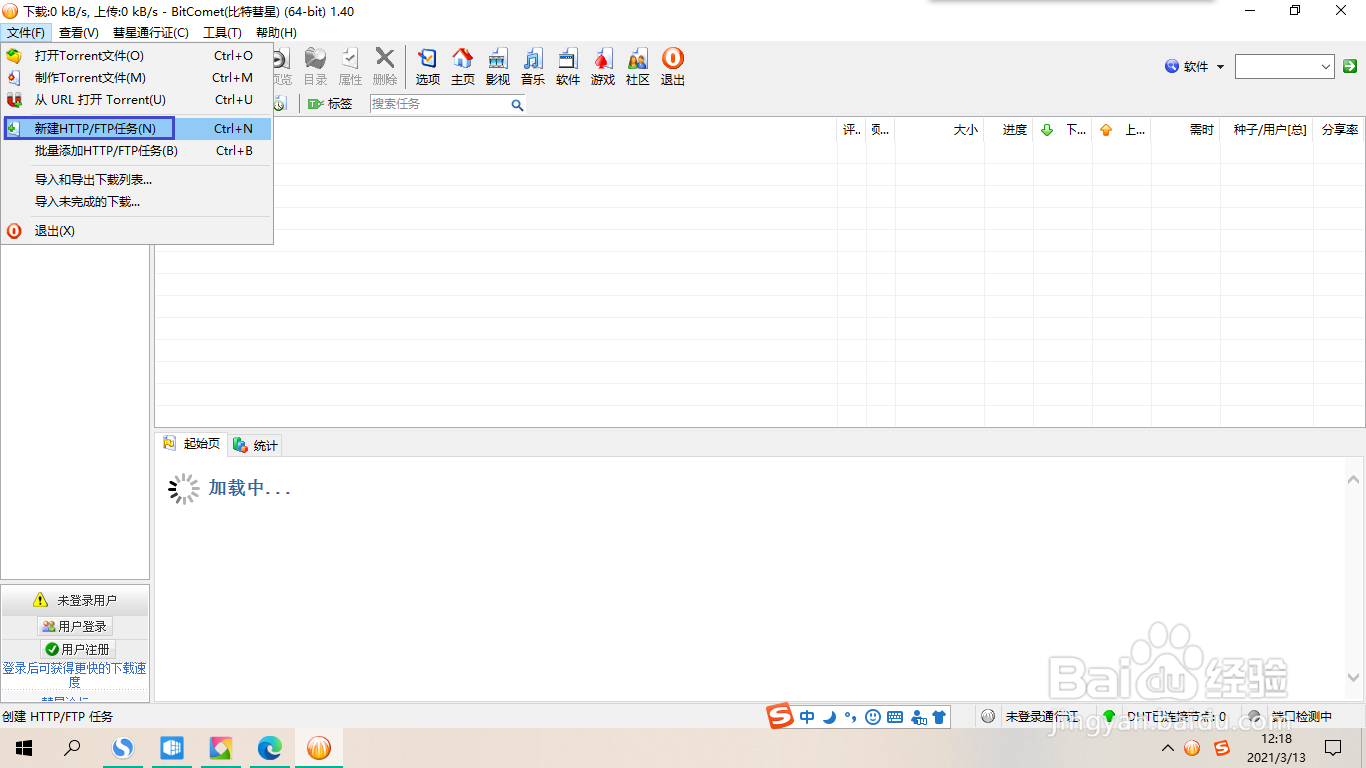Open the 工具(T) menu
The width and height of the screenshot is (1366, 768).
(x=222, y=33)
